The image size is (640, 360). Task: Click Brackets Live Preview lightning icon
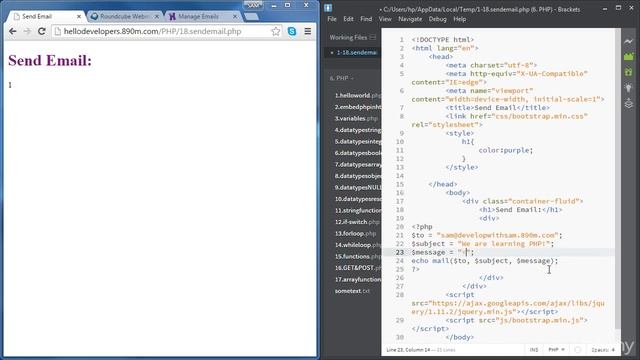(x=629, y=41)
